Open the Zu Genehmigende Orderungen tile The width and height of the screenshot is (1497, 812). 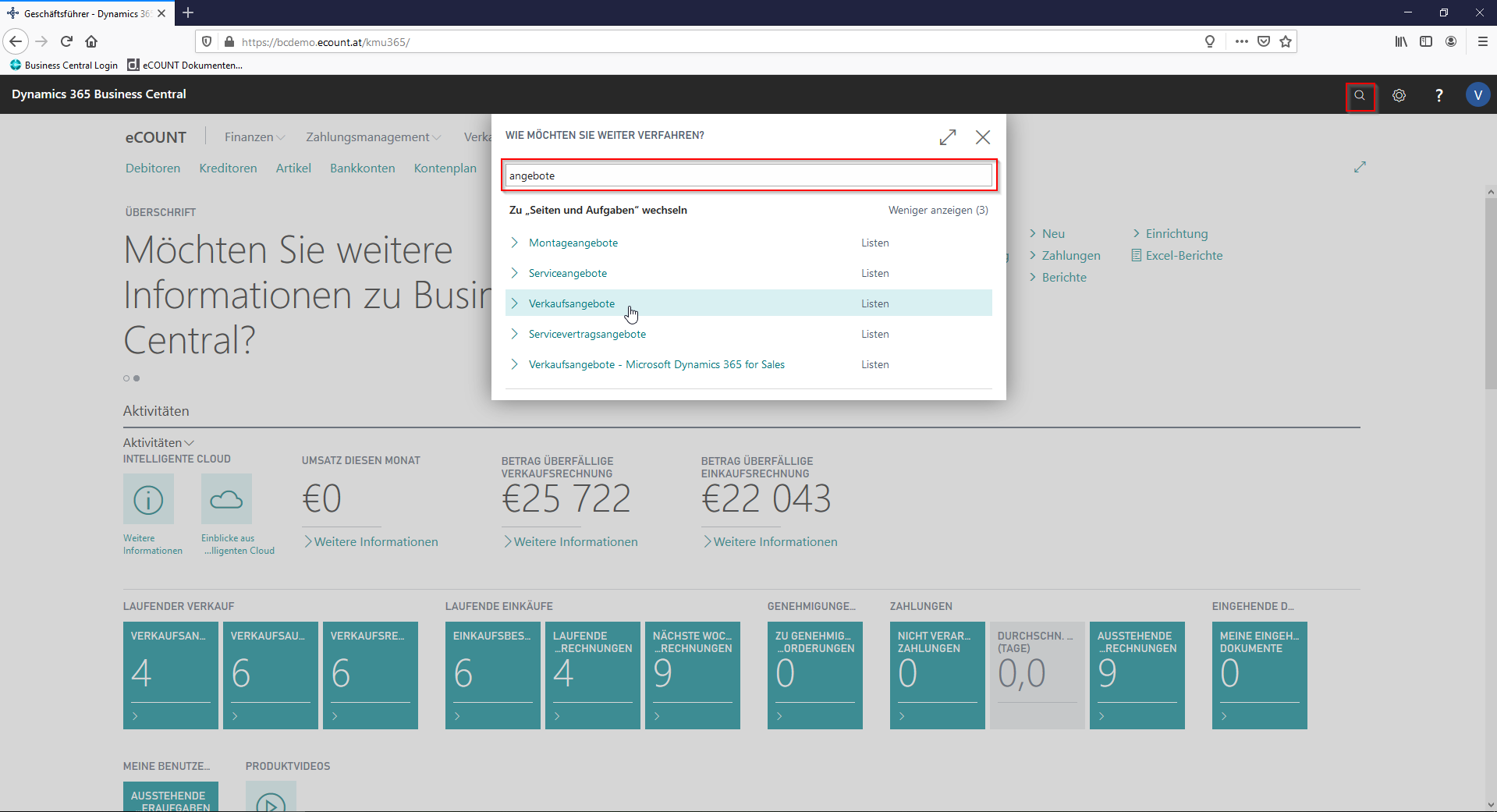click(x=815, y=675)
